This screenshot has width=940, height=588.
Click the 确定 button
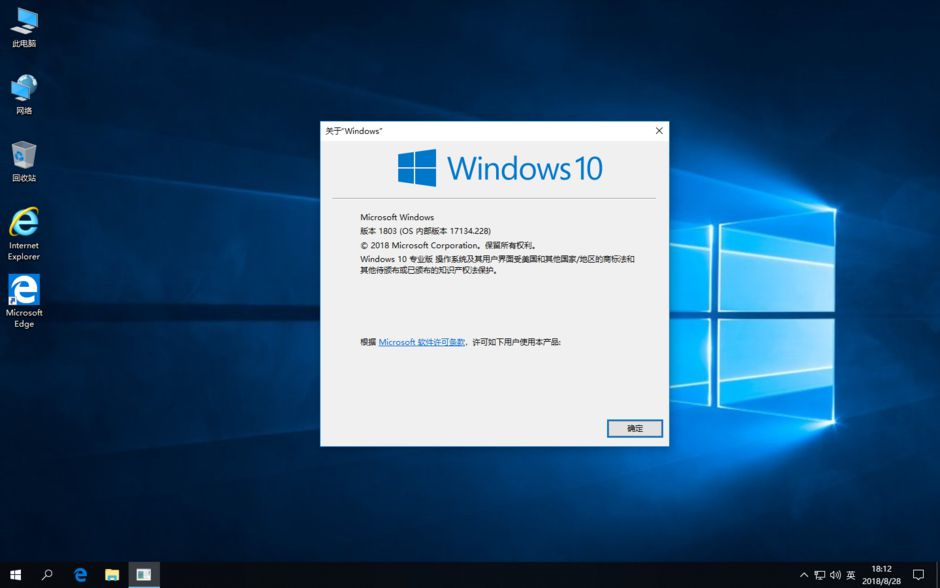[x=635, y=429]
